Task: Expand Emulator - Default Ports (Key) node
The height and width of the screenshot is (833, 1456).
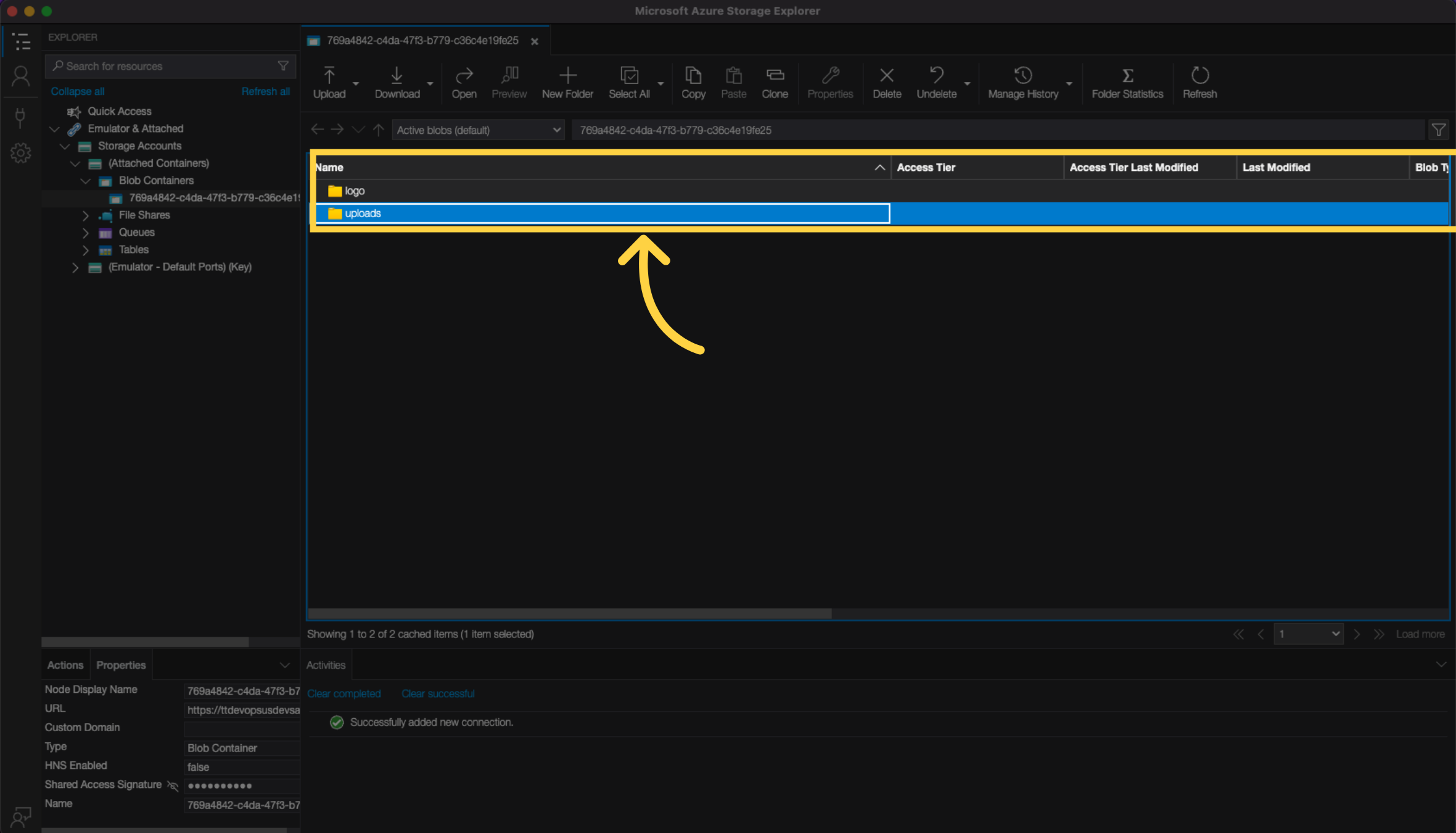Action: coord(75,267)
